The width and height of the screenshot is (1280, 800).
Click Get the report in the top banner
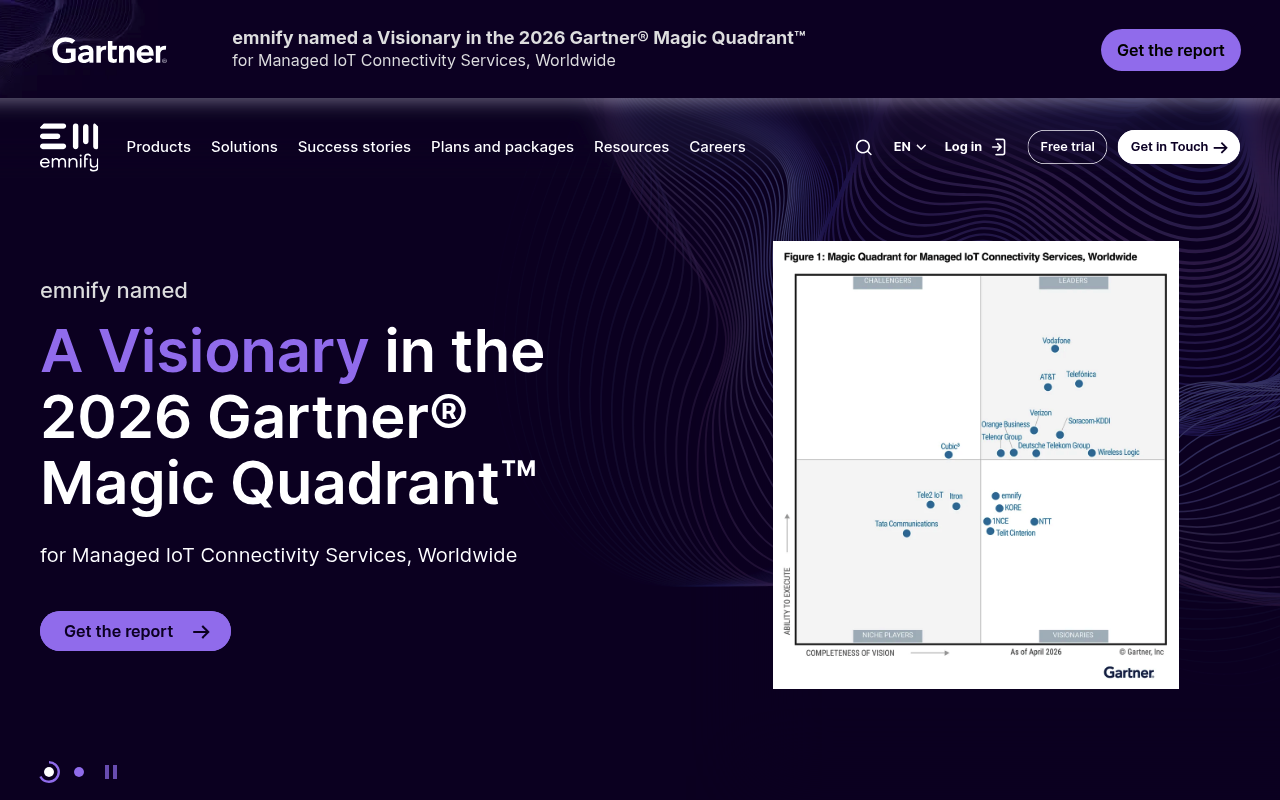pyautogui.click(x=1170, y=50)
